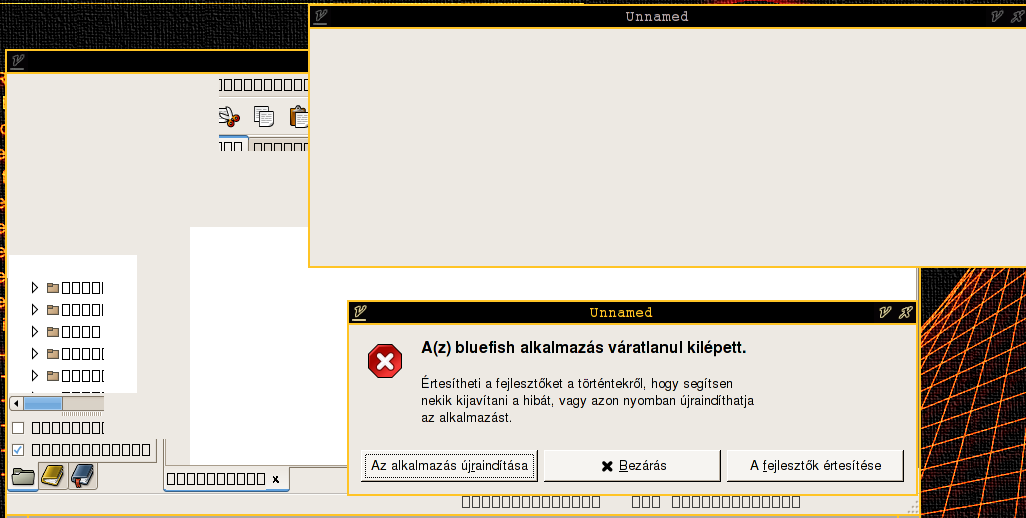The height and width of the screenshot is (518, 1026).
Task: Click the Copy icon in Bluefish toolbar
Action: tap(264, 116)
